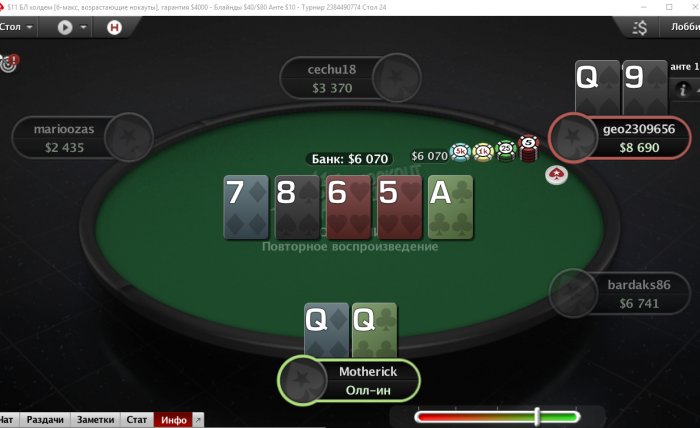Click the red H hand-history icon
This screenshot has width=700, height=428.
tap(114, 28)
